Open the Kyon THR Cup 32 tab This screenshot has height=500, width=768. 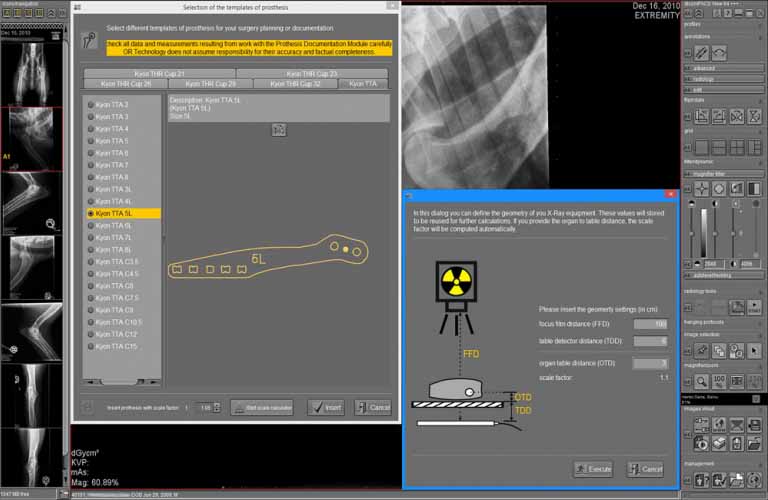[x=295, y=84]
